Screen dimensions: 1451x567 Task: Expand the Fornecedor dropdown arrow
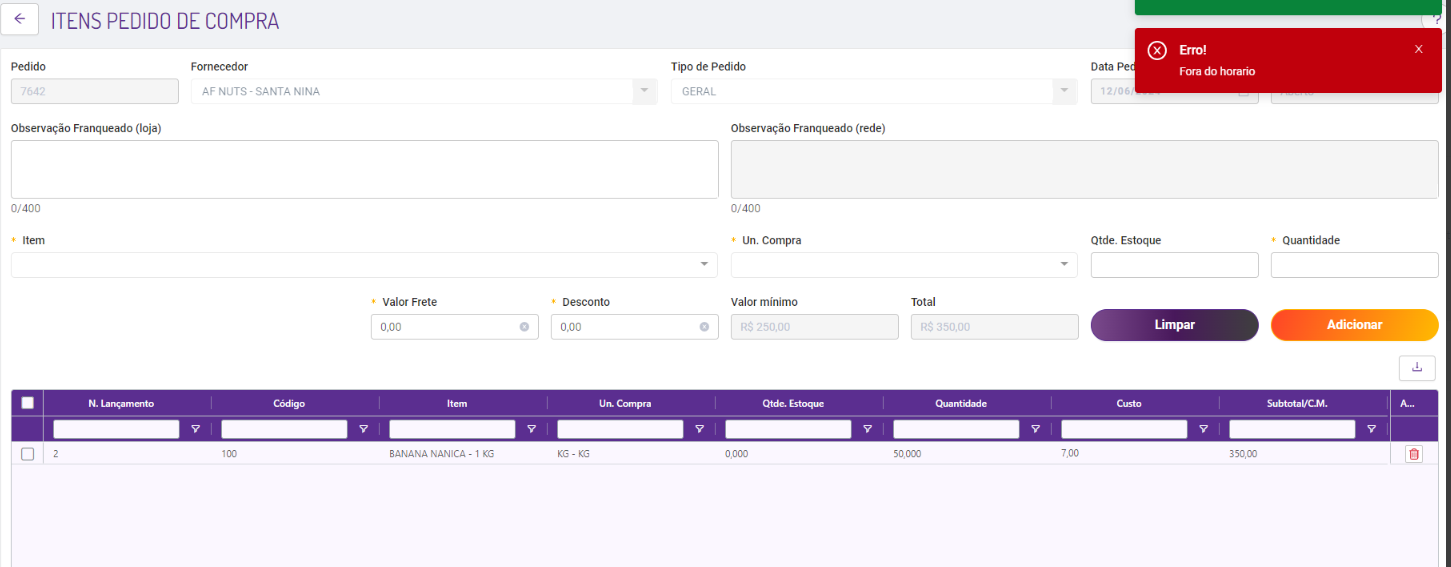click(641, 91)
